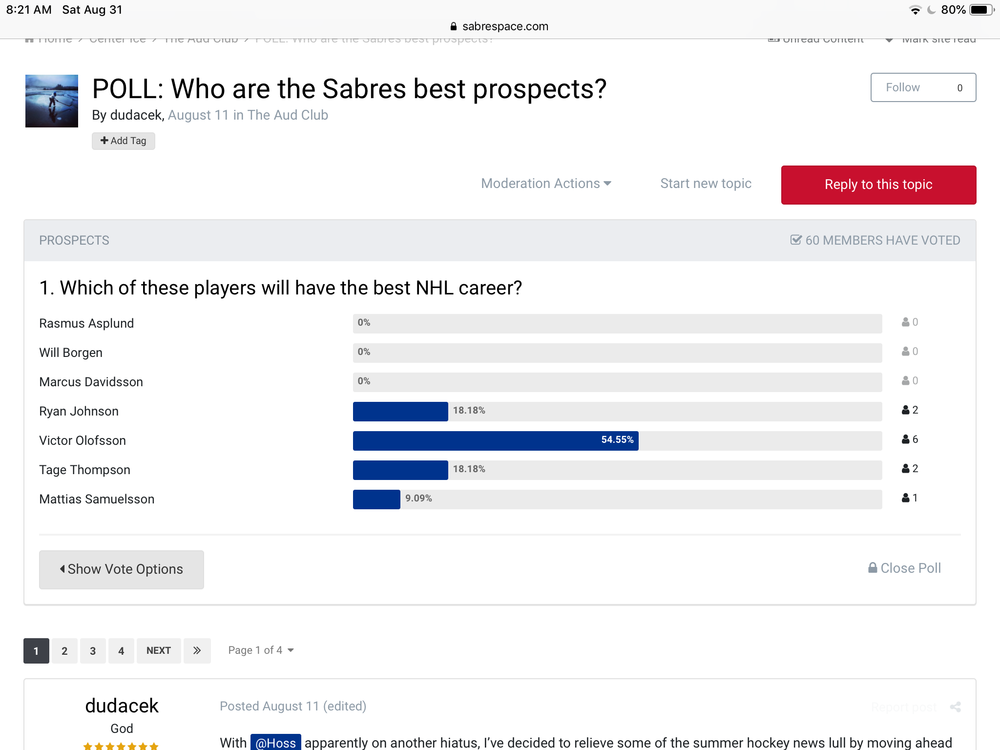Click the share icon on dudacek's post

click(955, 707)
